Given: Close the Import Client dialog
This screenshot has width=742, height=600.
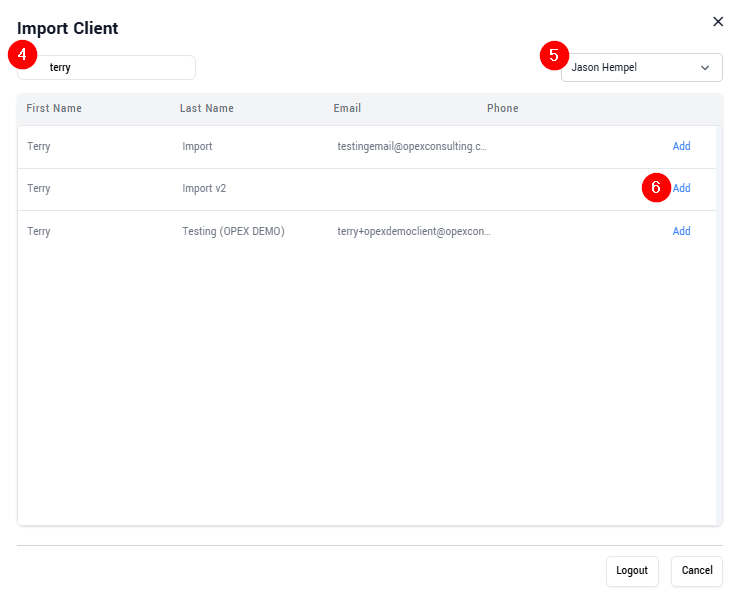Looking at the screenshot, I should (718, 21).
